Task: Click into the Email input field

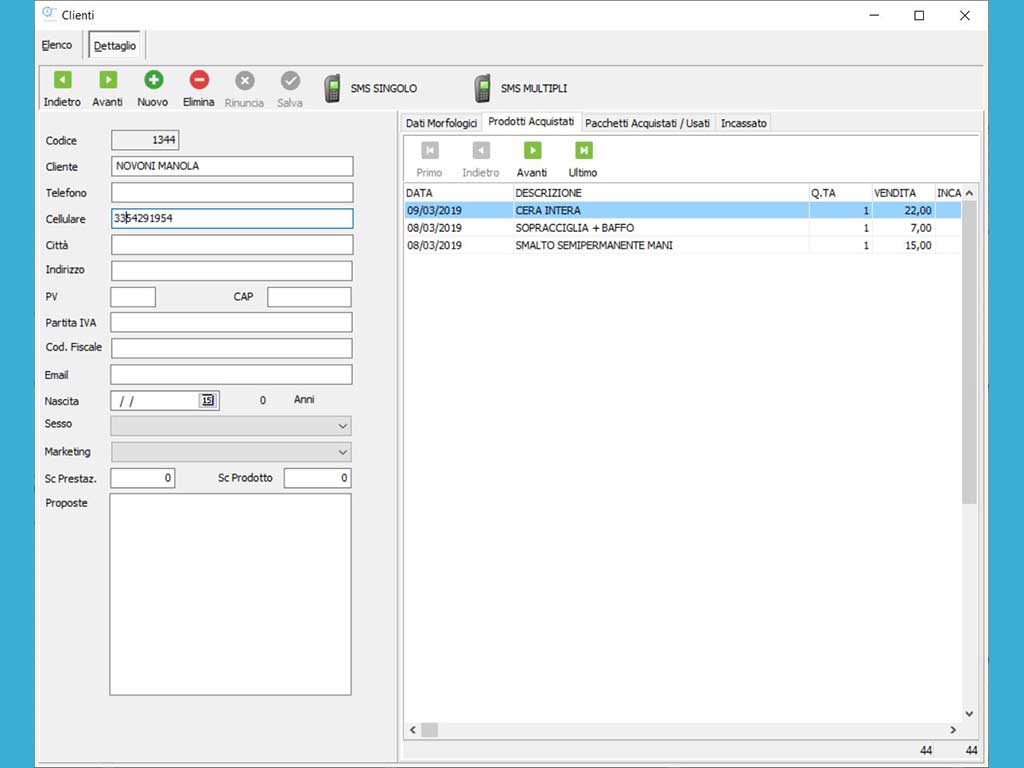Action: pyautogui.click(x=231, y=375)
